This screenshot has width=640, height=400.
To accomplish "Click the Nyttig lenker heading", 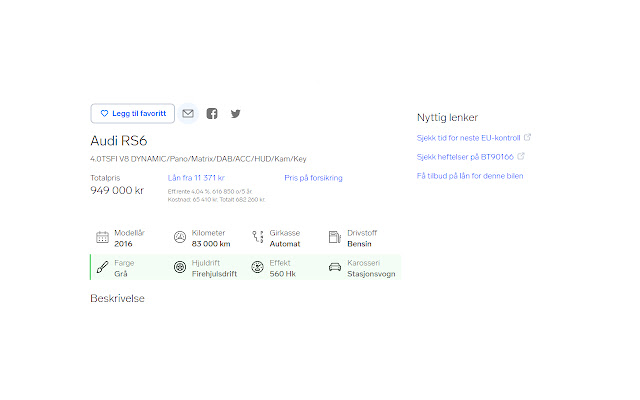I will pyautogui.click(x=447, y=118).
